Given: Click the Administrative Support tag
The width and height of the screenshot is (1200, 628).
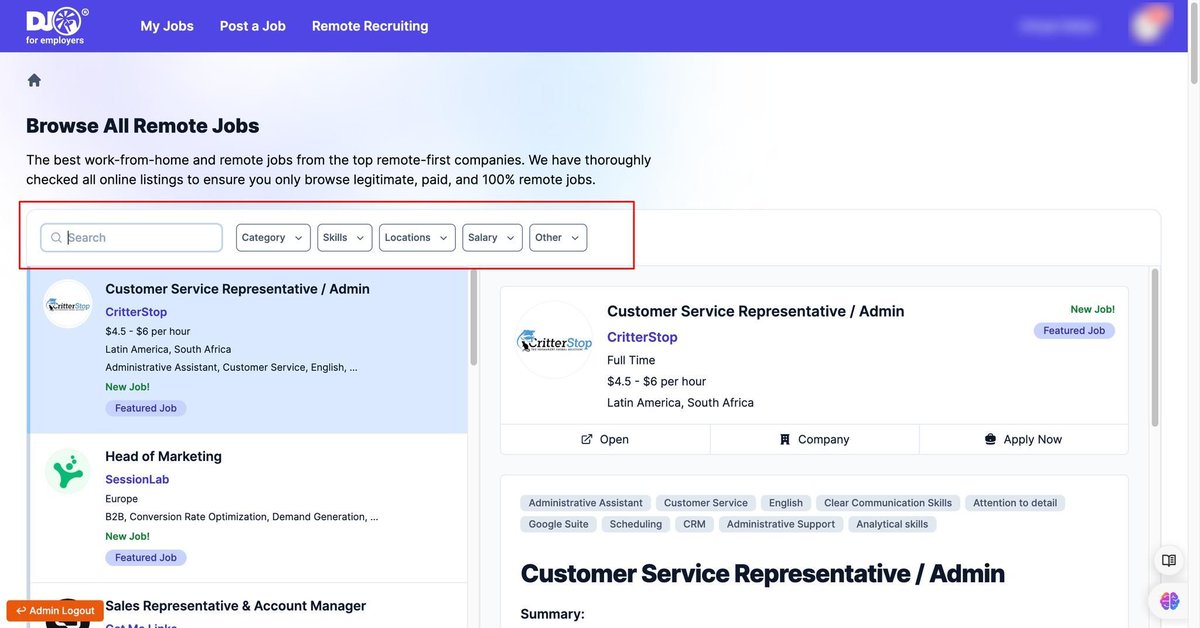Looking at the screenshot, I should tap(781, 524).
